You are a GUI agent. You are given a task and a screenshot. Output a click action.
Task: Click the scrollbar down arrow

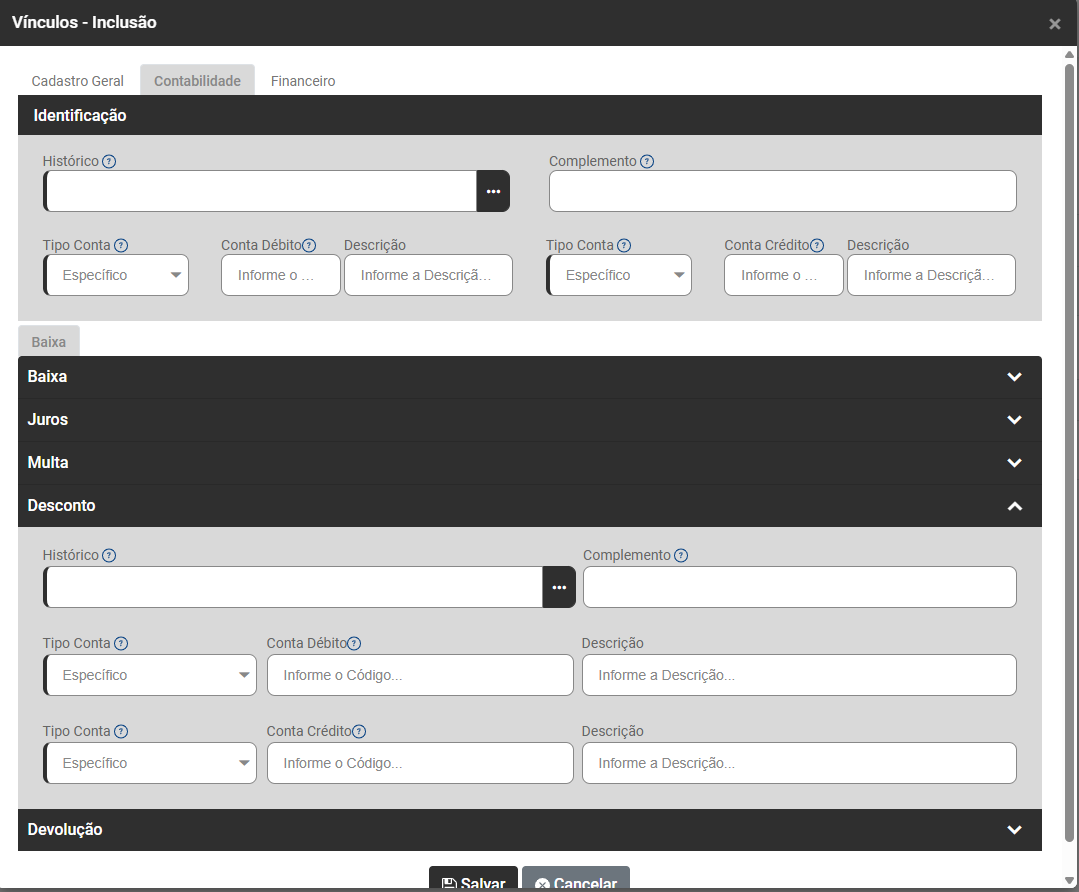coord(1069,880)
